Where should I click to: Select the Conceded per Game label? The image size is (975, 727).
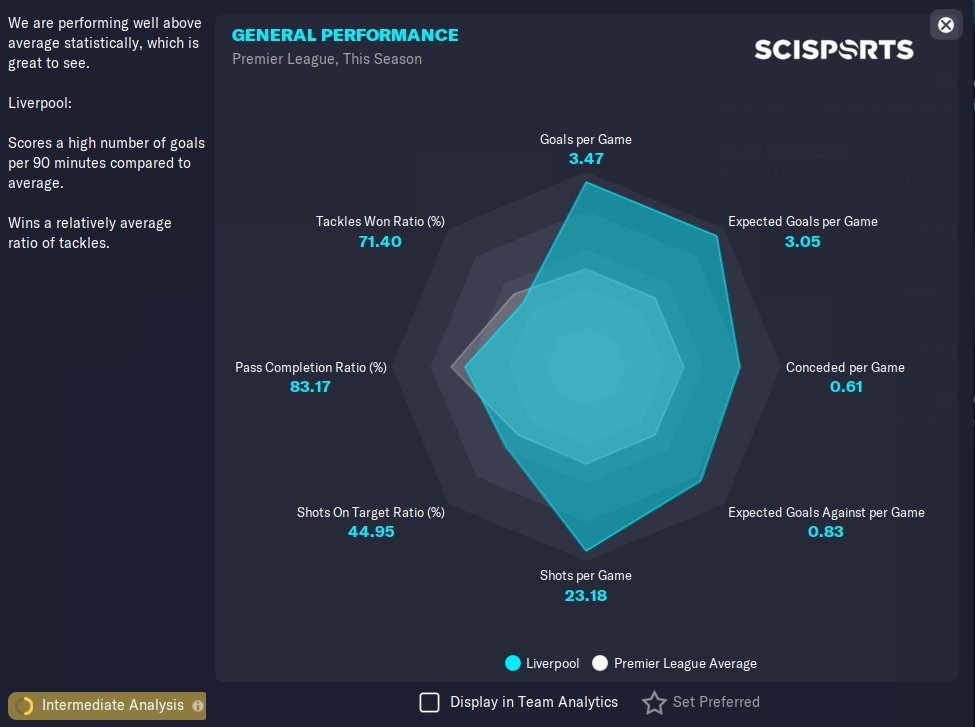point(845,367)
